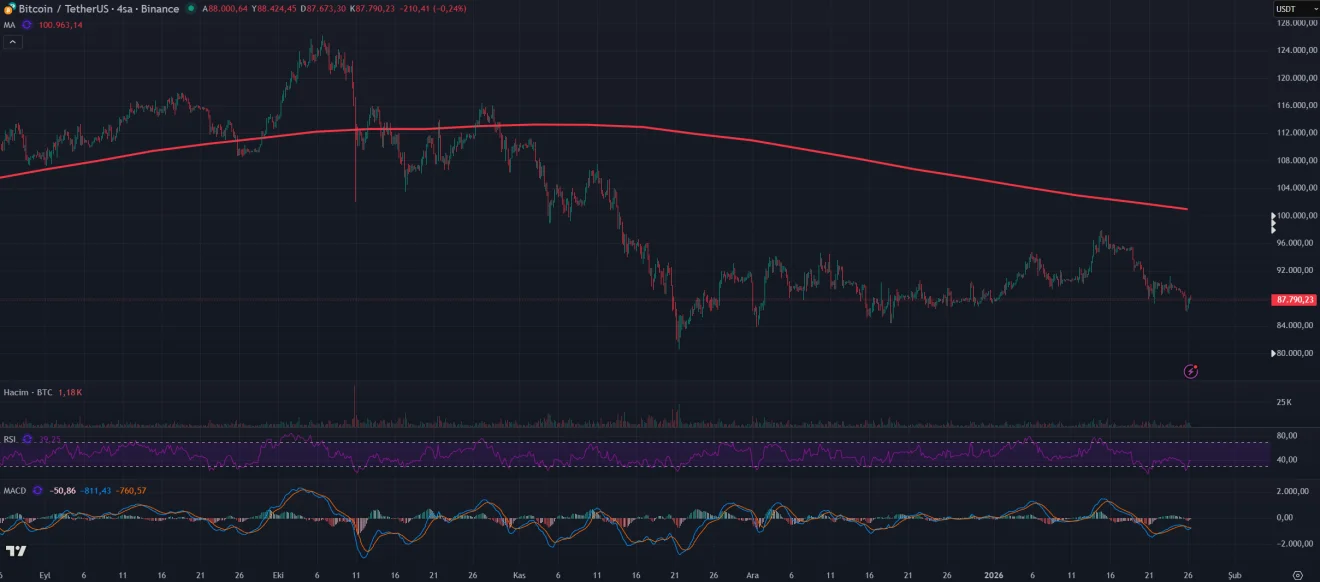Click the purple RSI indicator icon
Screen dimensions: 1320x582
pyautogui.click(x=27, y=439)
